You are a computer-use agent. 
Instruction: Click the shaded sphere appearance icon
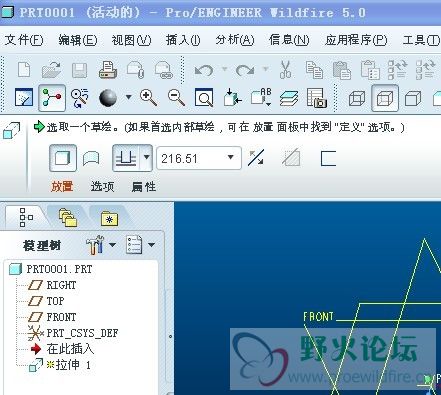tap(108, 98)
